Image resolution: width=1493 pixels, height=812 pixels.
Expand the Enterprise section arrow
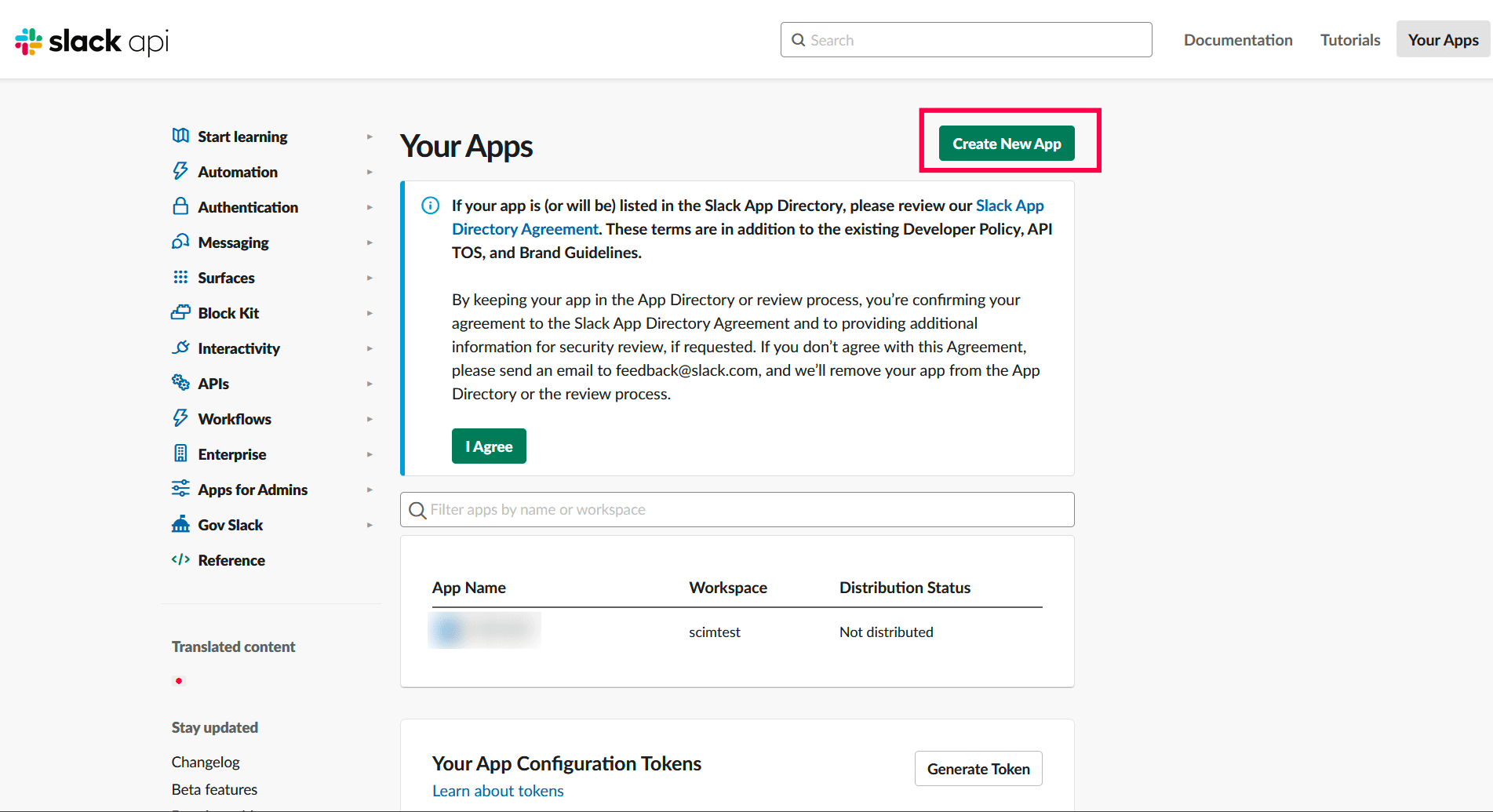coord(370,454)
